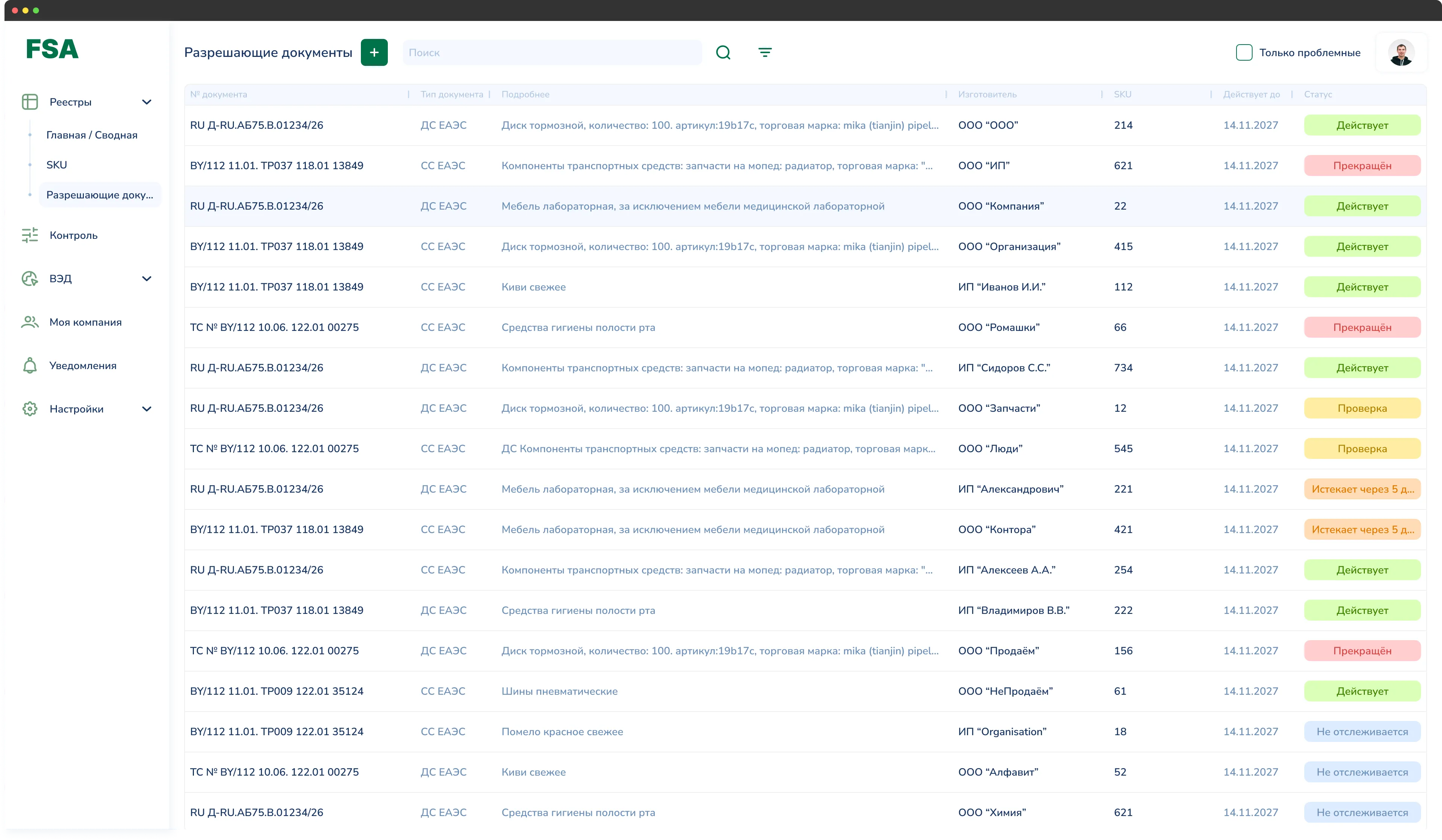Sort by № документа column header
This screenshot has width=1442, height=840.
coord(219,94)
